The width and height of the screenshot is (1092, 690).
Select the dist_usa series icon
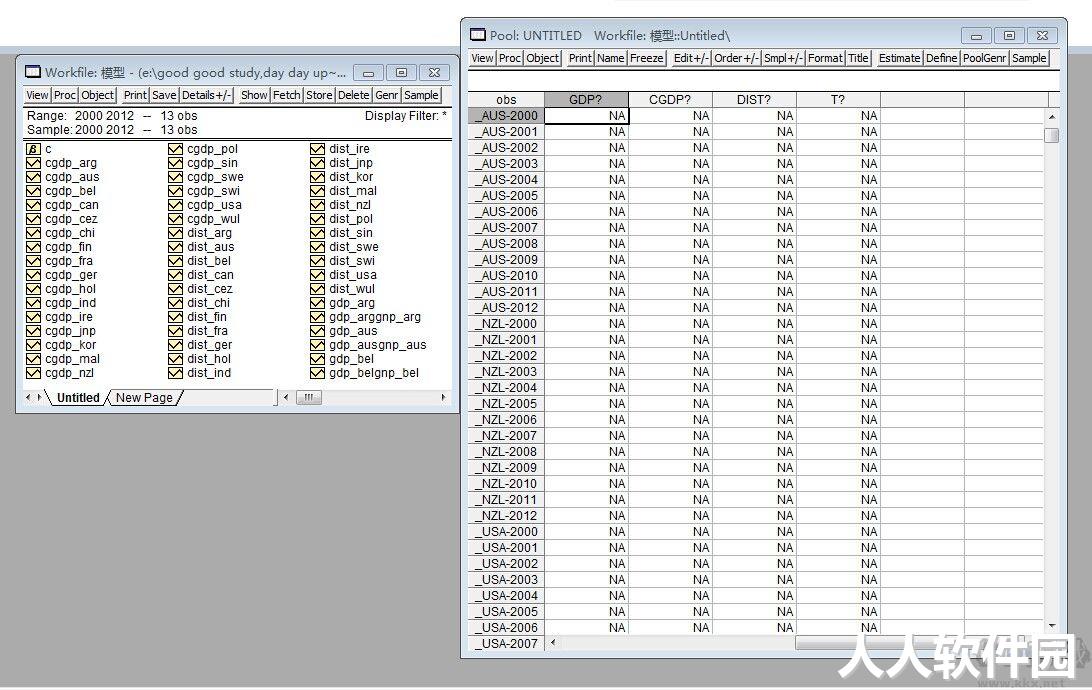click(x=317, y=275)
